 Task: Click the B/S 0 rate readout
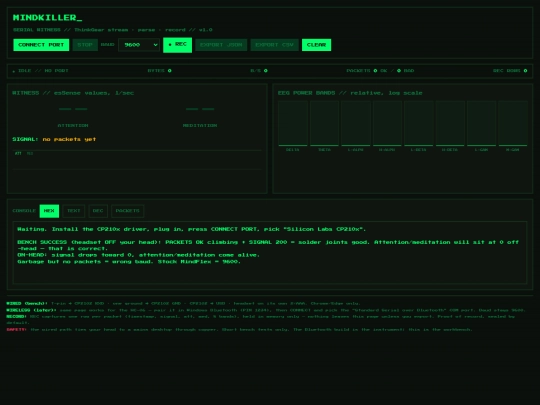[x=259, y=71]
